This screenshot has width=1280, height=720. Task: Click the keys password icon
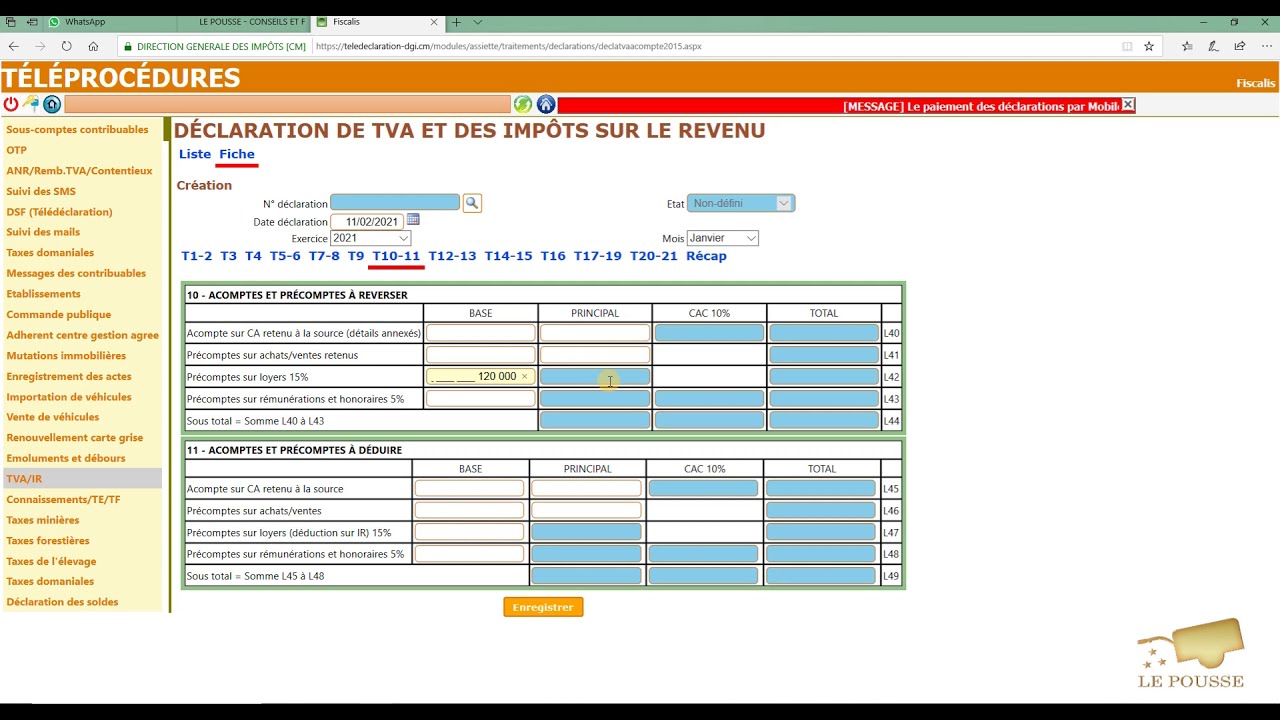point(31,104)
